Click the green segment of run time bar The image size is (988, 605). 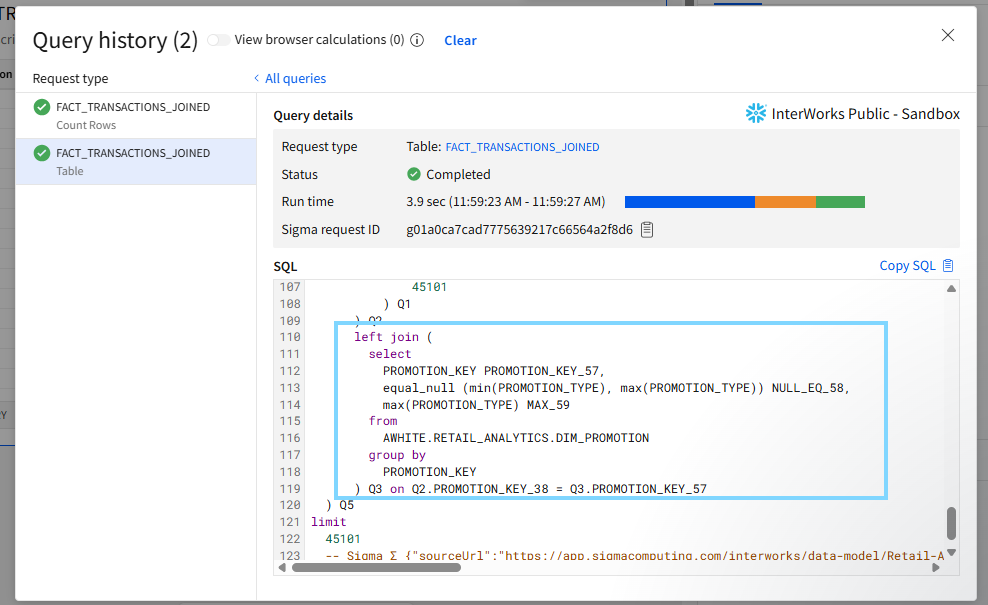841,202
